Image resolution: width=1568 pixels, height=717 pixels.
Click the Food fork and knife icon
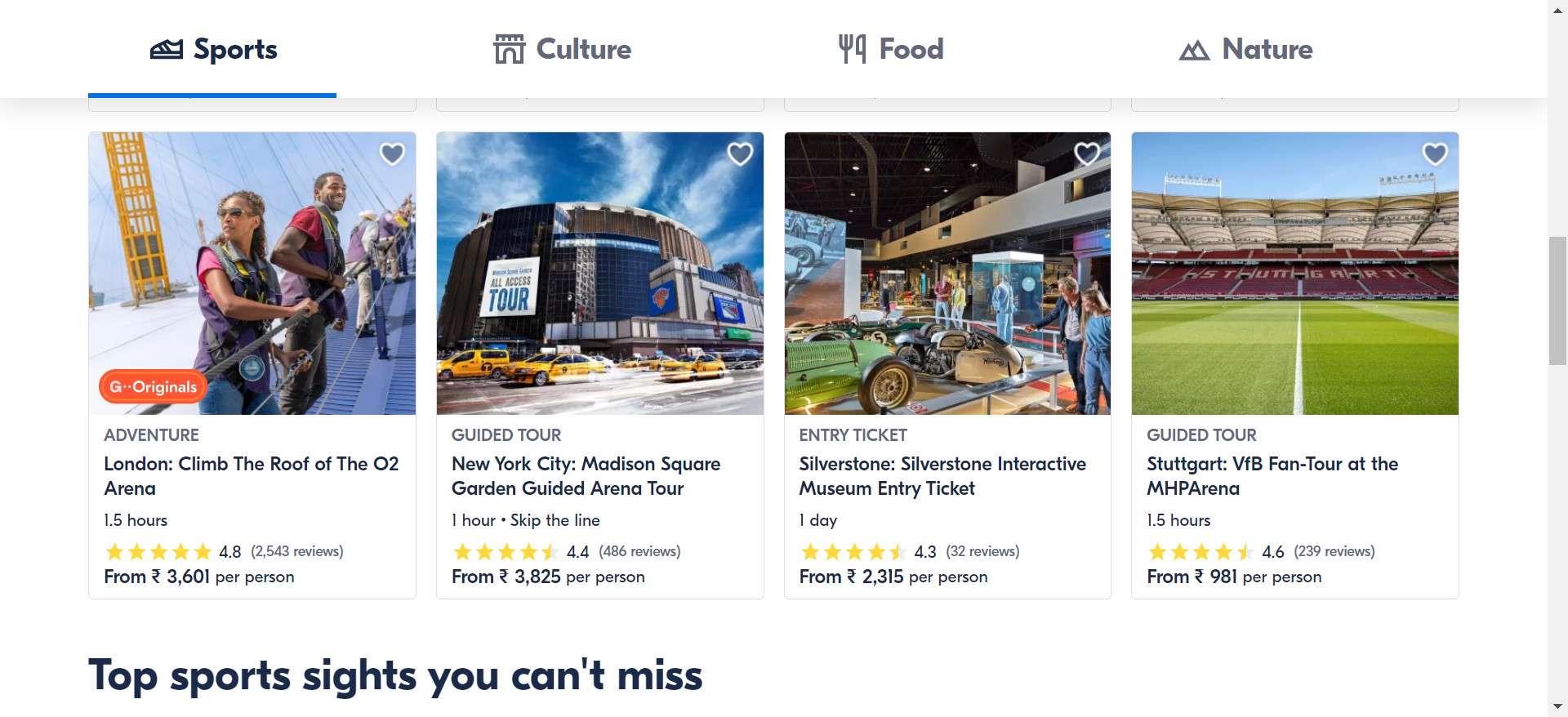pos(852,49)
